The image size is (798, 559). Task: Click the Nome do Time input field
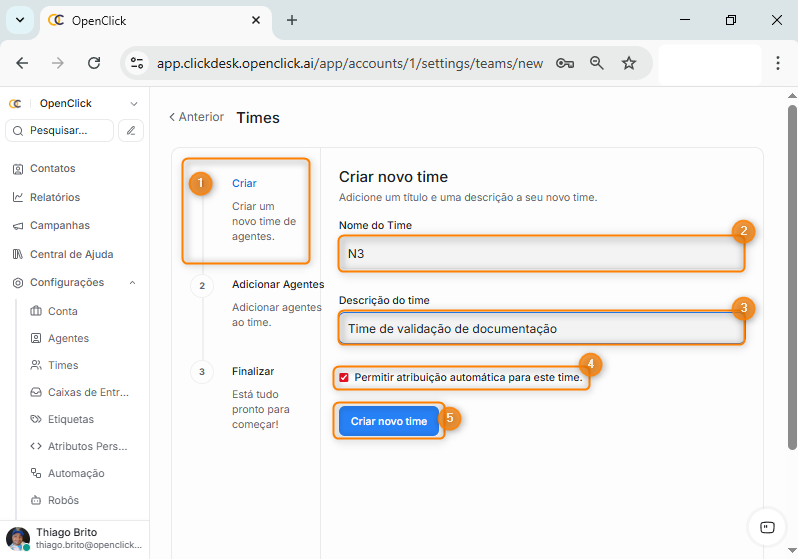[x=541, y=254]
